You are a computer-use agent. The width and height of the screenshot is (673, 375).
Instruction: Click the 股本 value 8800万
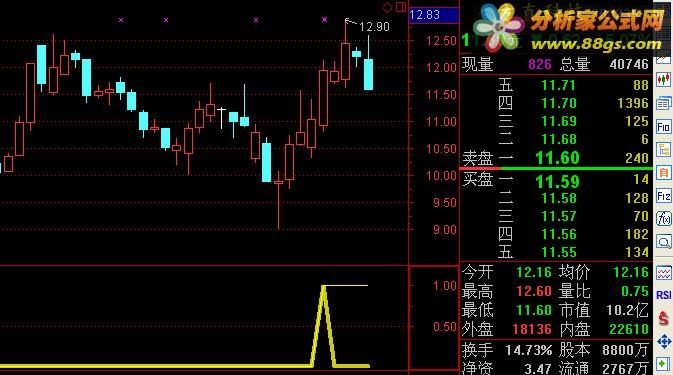(x=625, y=351)
